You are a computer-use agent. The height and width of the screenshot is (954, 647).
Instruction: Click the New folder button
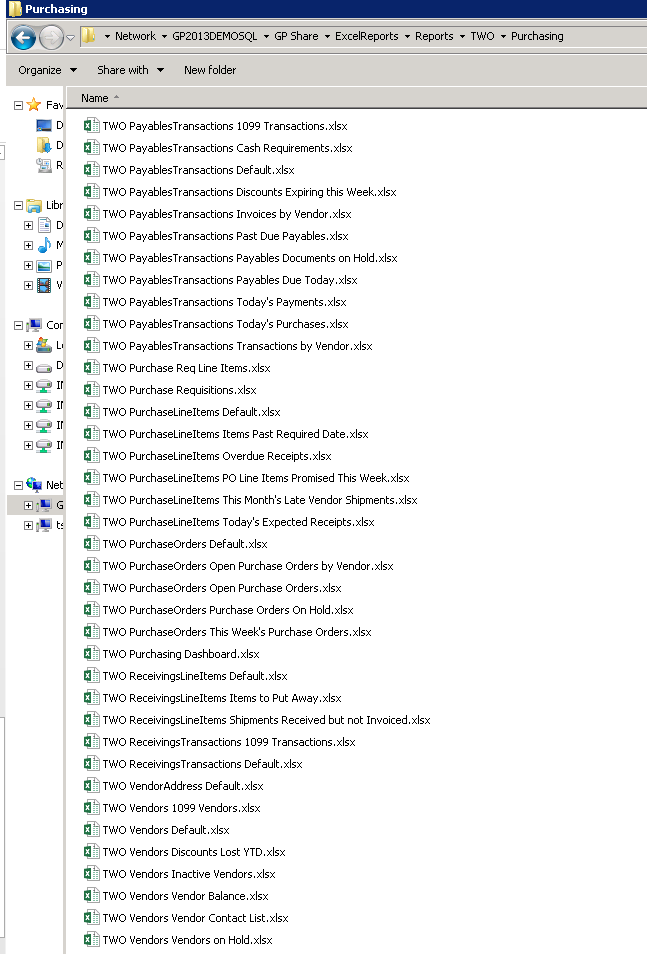click(210, 70)
